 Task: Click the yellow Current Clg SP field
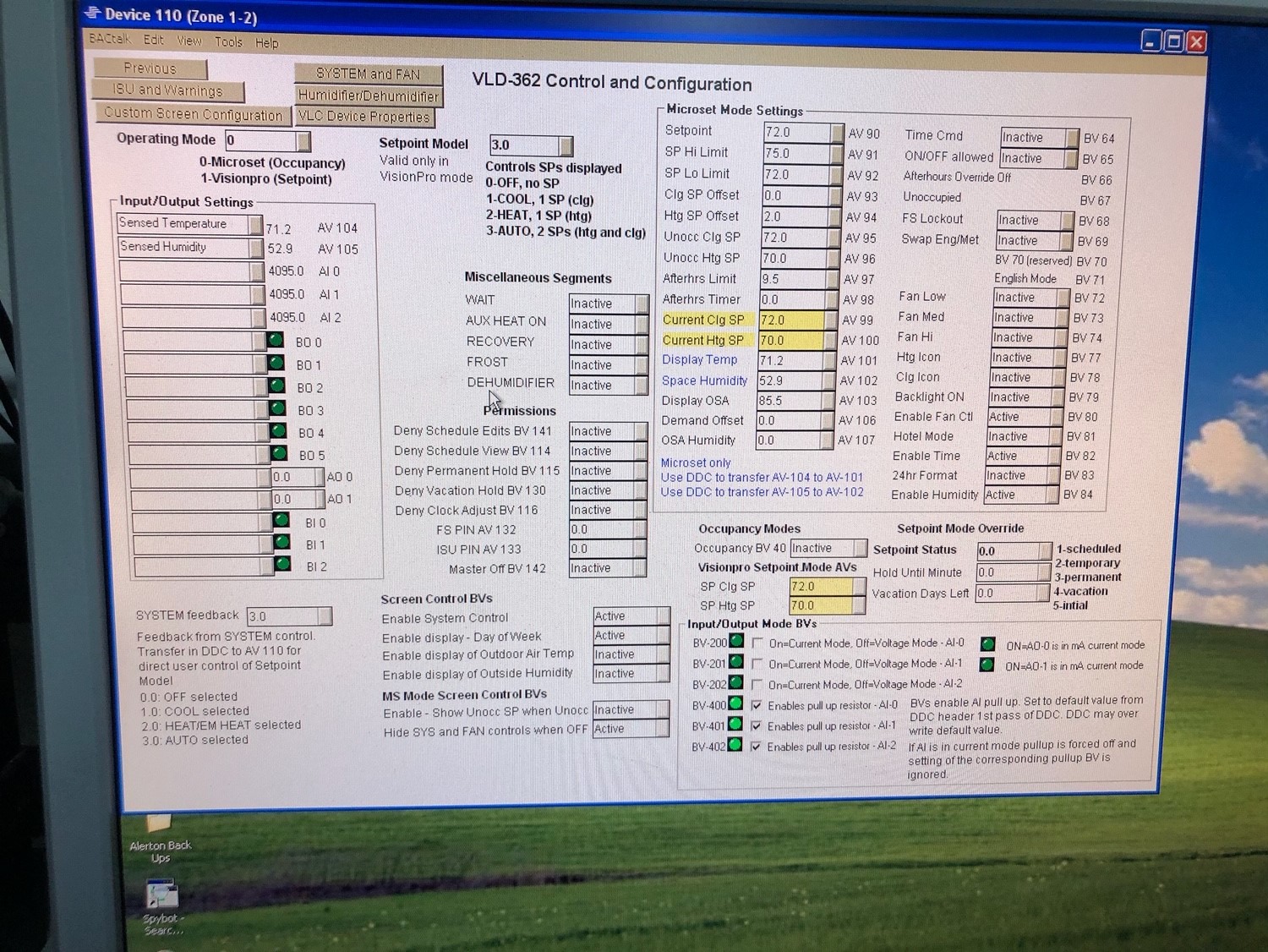point(792,320)
